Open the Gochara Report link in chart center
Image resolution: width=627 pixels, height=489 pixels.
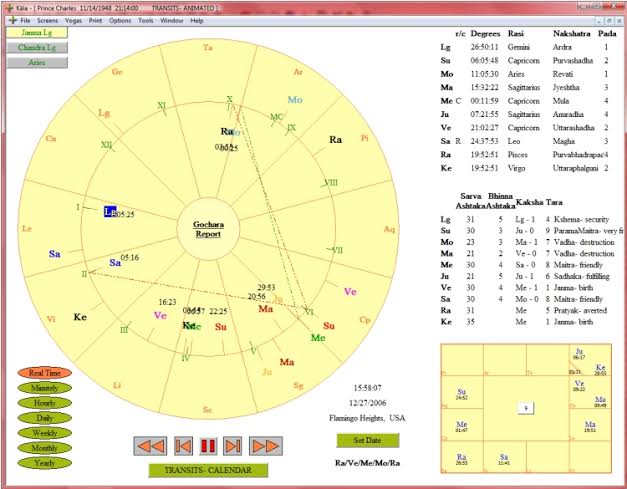click(x=208, y=229)
